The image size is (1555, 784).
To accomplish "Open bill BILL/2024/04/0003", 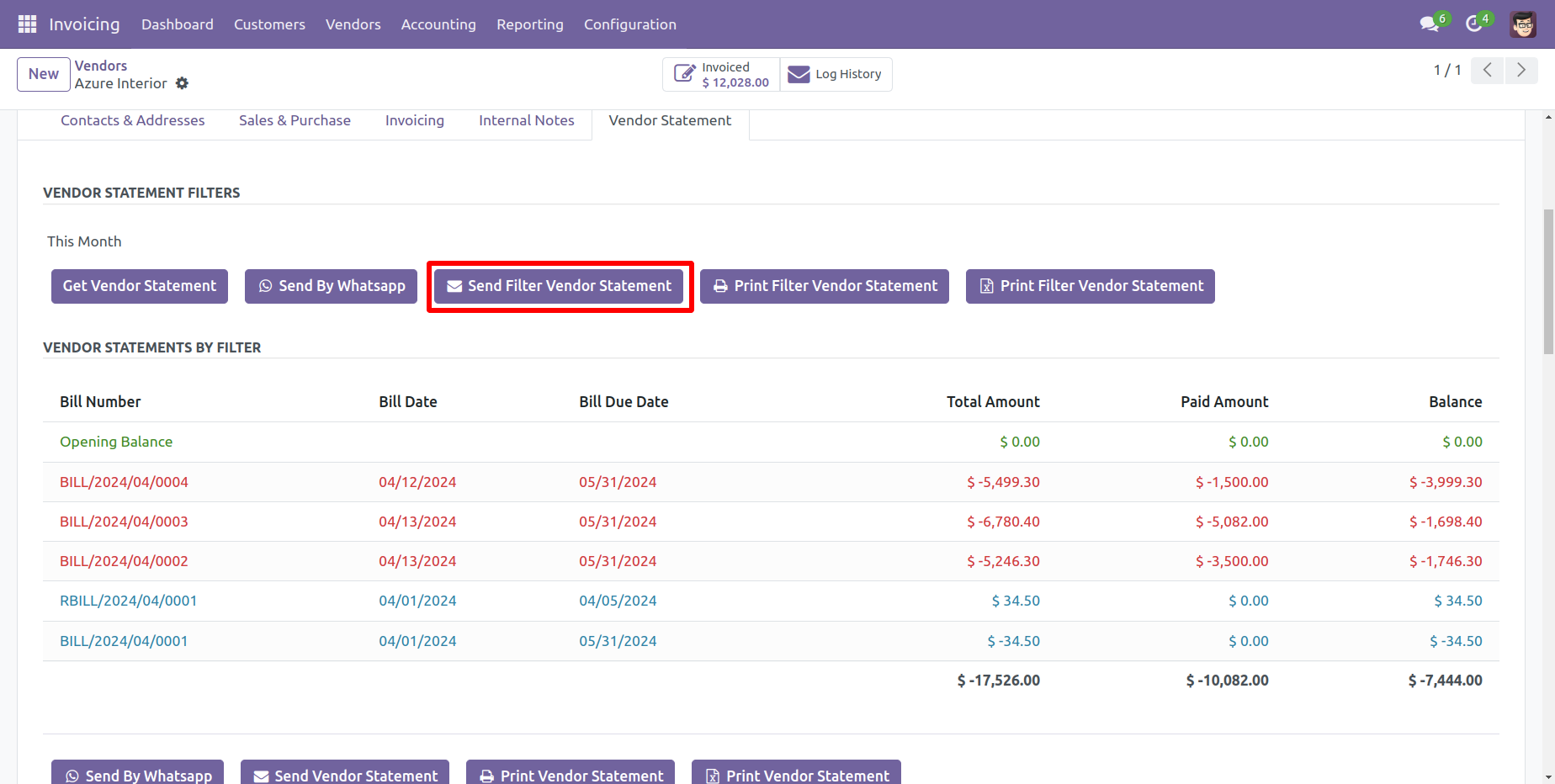I will (124, 522).
